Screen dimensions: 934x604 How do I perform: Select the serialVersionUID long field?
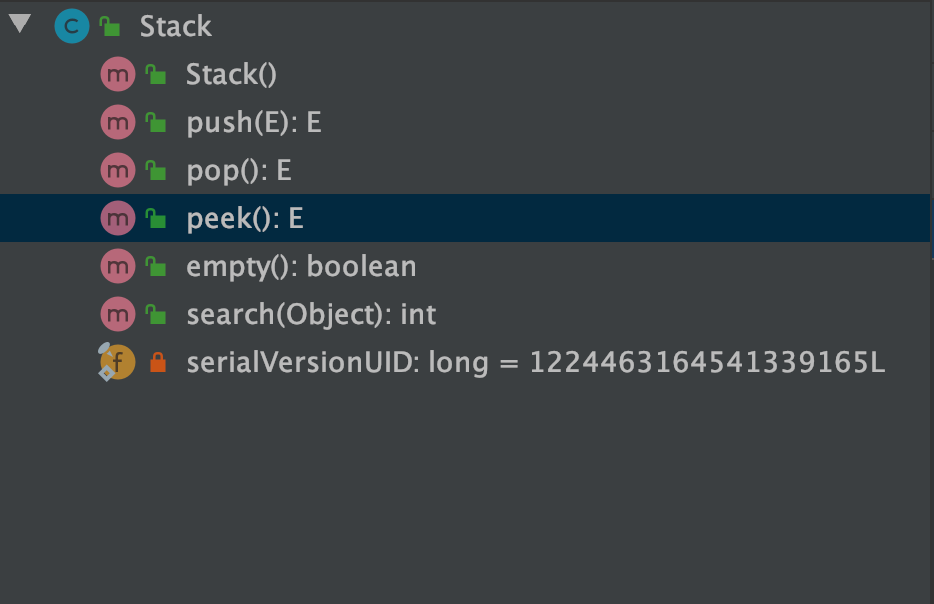pos(535,362)
